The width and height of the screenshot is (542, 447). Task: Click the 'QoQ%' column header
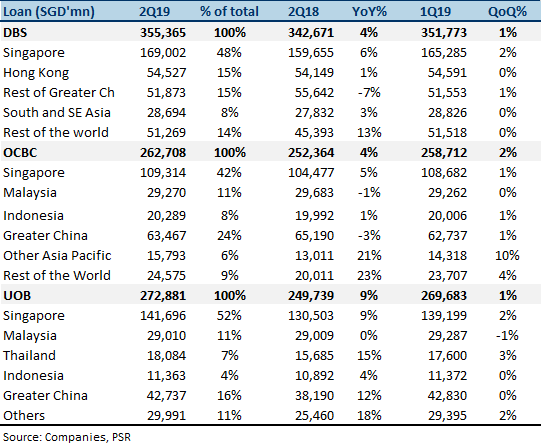507,12
